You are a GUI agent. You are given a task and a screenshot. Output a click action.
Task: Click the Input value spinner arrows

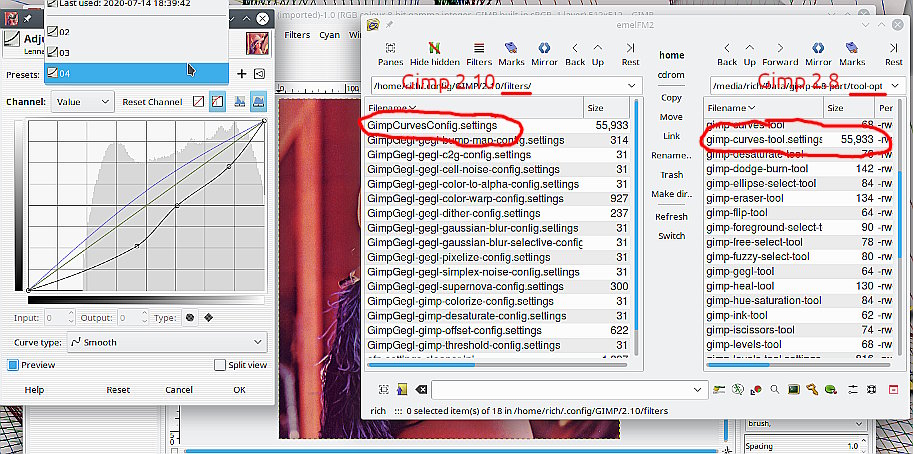click(71, 318)
